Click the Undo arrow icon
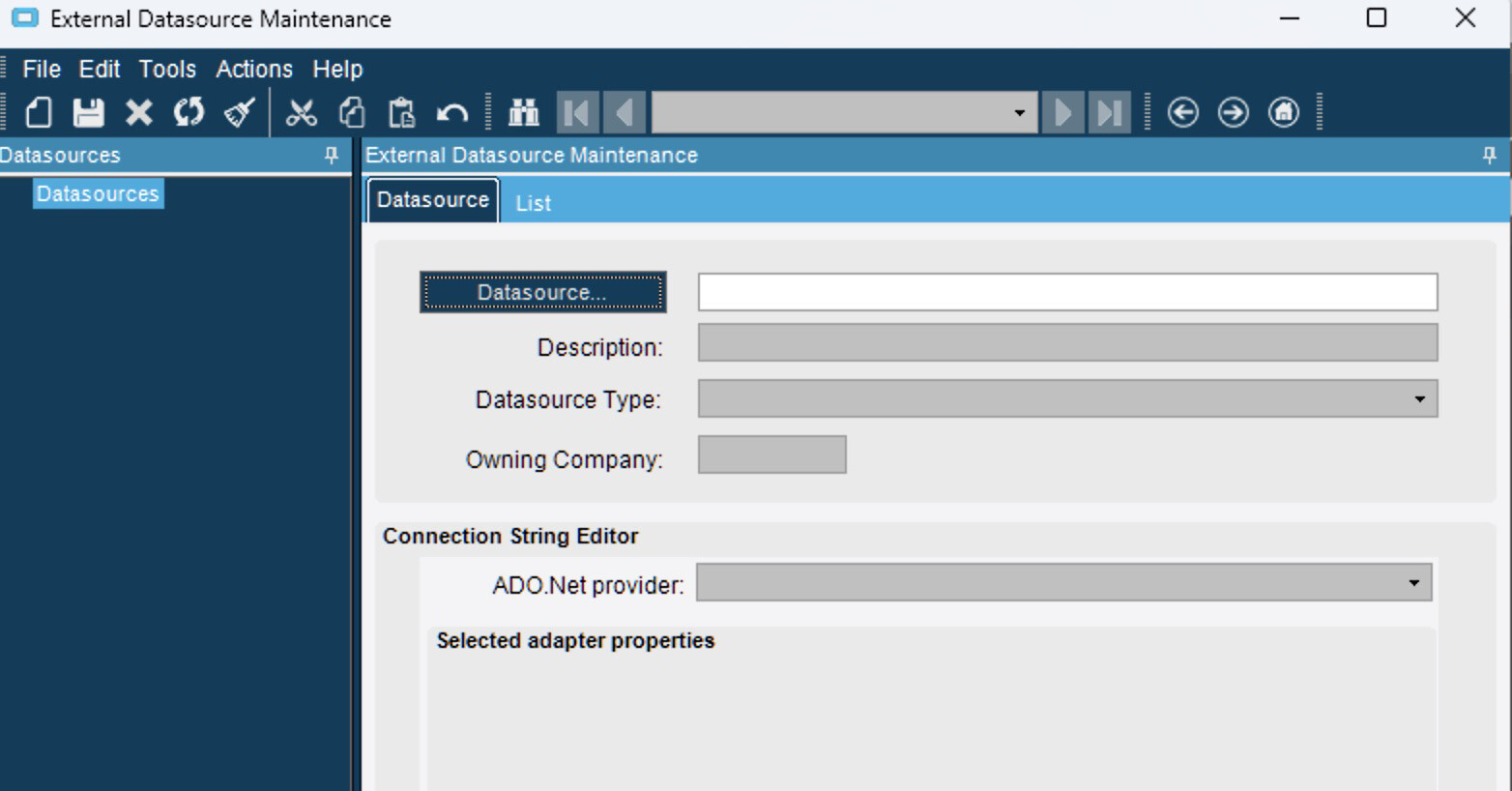This screenshot has height=791, width=1512. [451, 112]
